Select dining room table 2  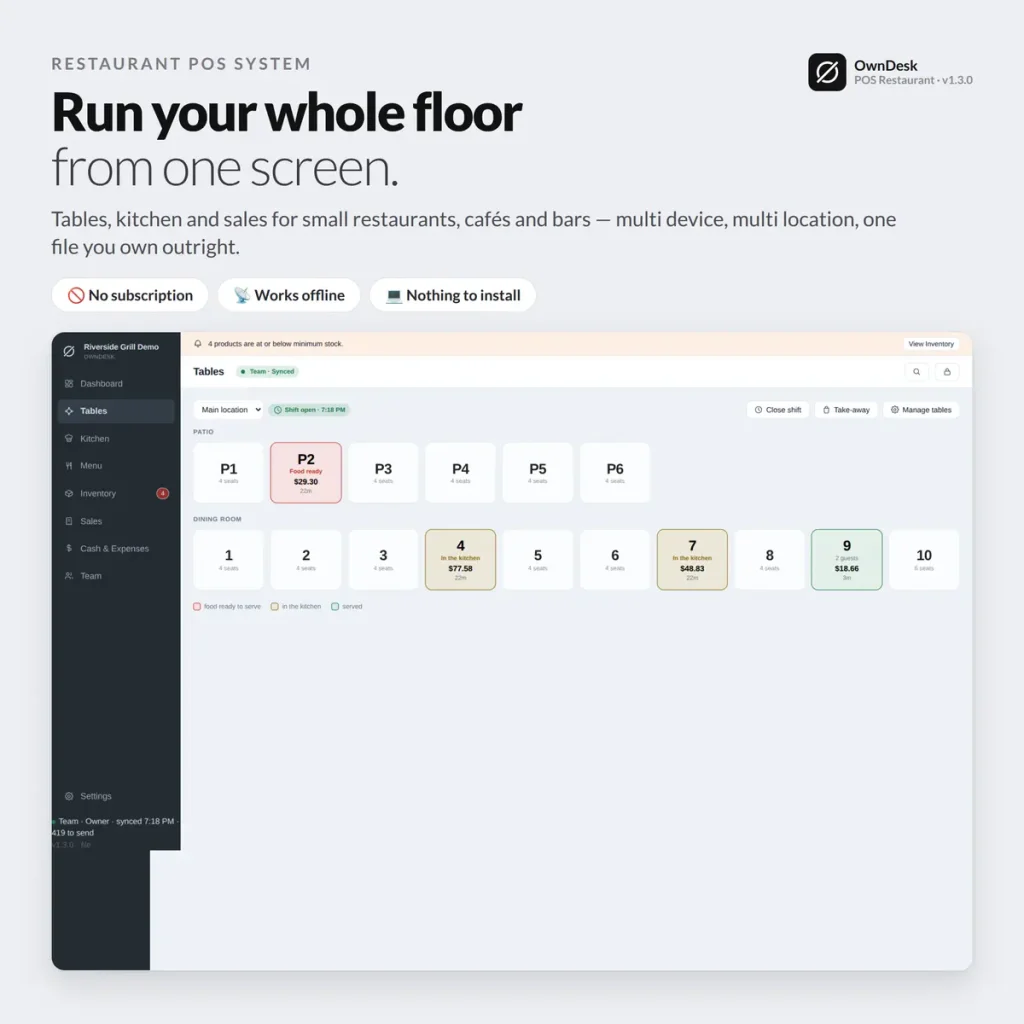(306, 560)
